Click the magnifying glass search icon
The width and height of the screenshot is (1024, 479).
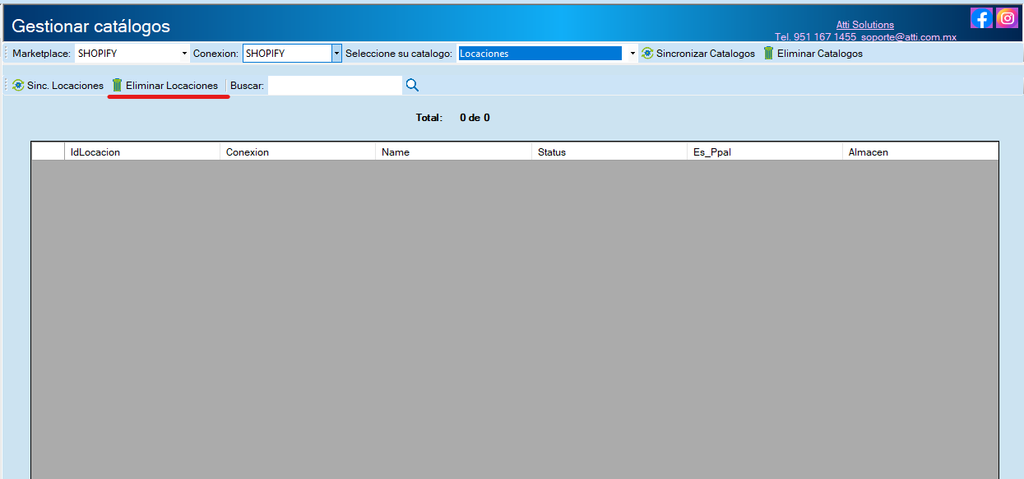click(412, 85)
